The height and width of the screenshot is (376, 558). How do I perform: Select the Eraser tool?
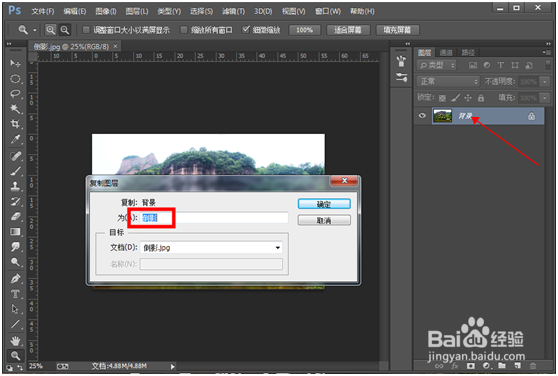(15, 216)
